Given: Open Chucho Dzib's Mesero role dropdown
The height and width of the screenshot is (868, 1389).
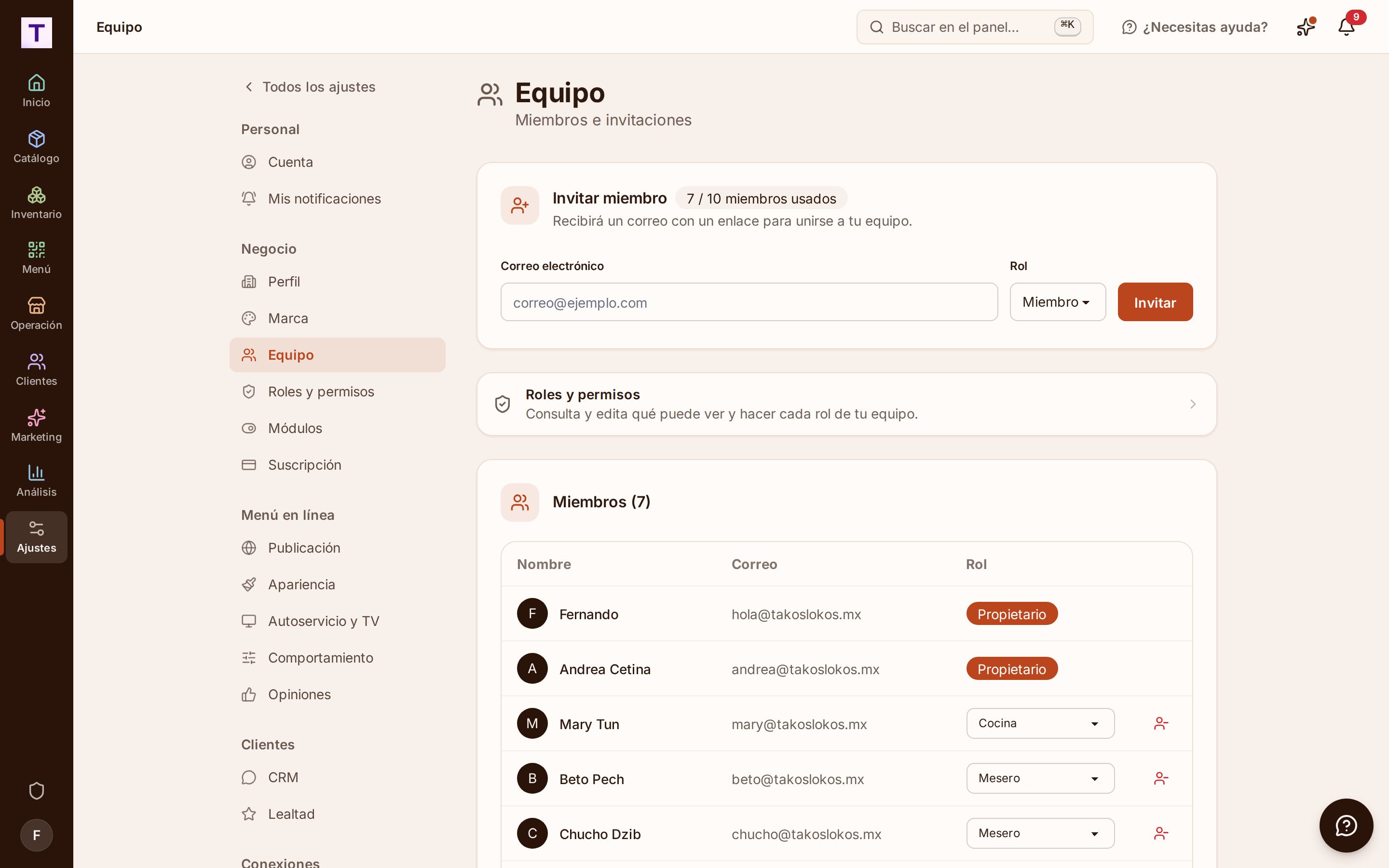Looking at the screenshot, I should coord(1040,834).
